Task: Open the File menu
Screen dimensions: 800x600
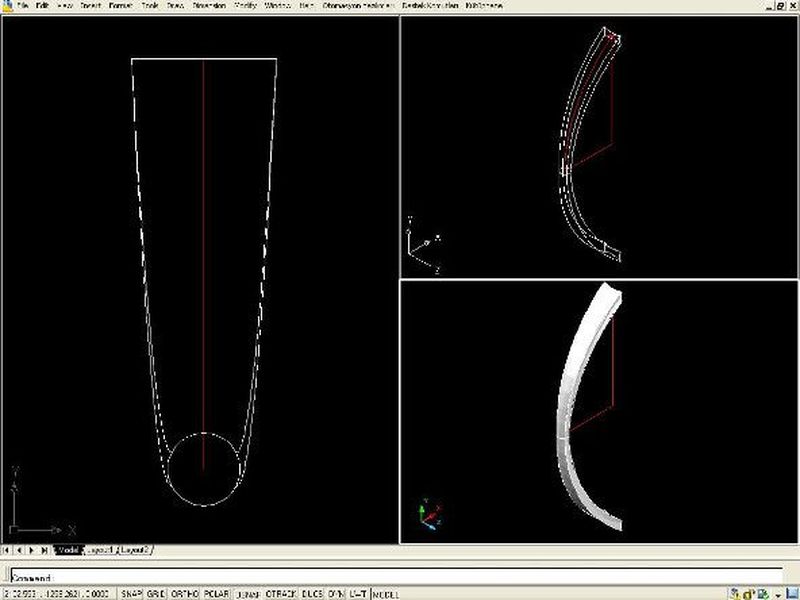Action: 22,6
